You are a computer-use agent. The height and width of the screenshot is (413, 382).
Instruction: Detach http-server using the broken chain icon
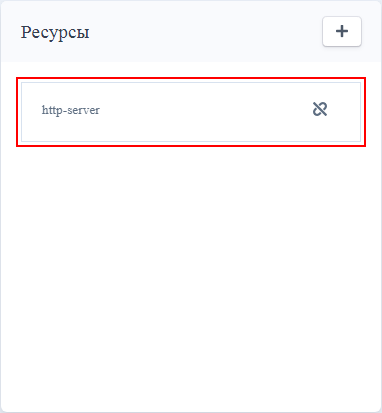click(x=320, y=109)
